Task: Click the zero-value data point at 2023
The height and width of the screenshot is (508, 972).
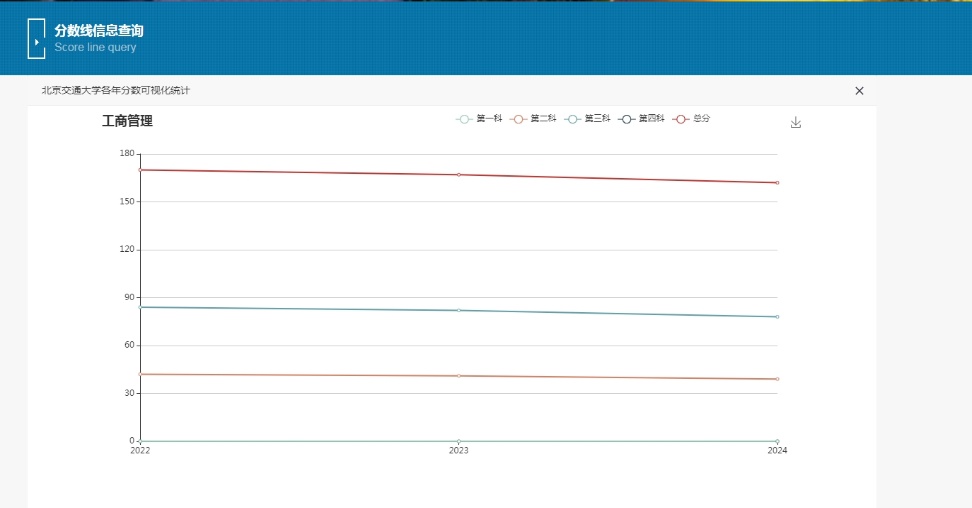Action: [x=459, y=441]
